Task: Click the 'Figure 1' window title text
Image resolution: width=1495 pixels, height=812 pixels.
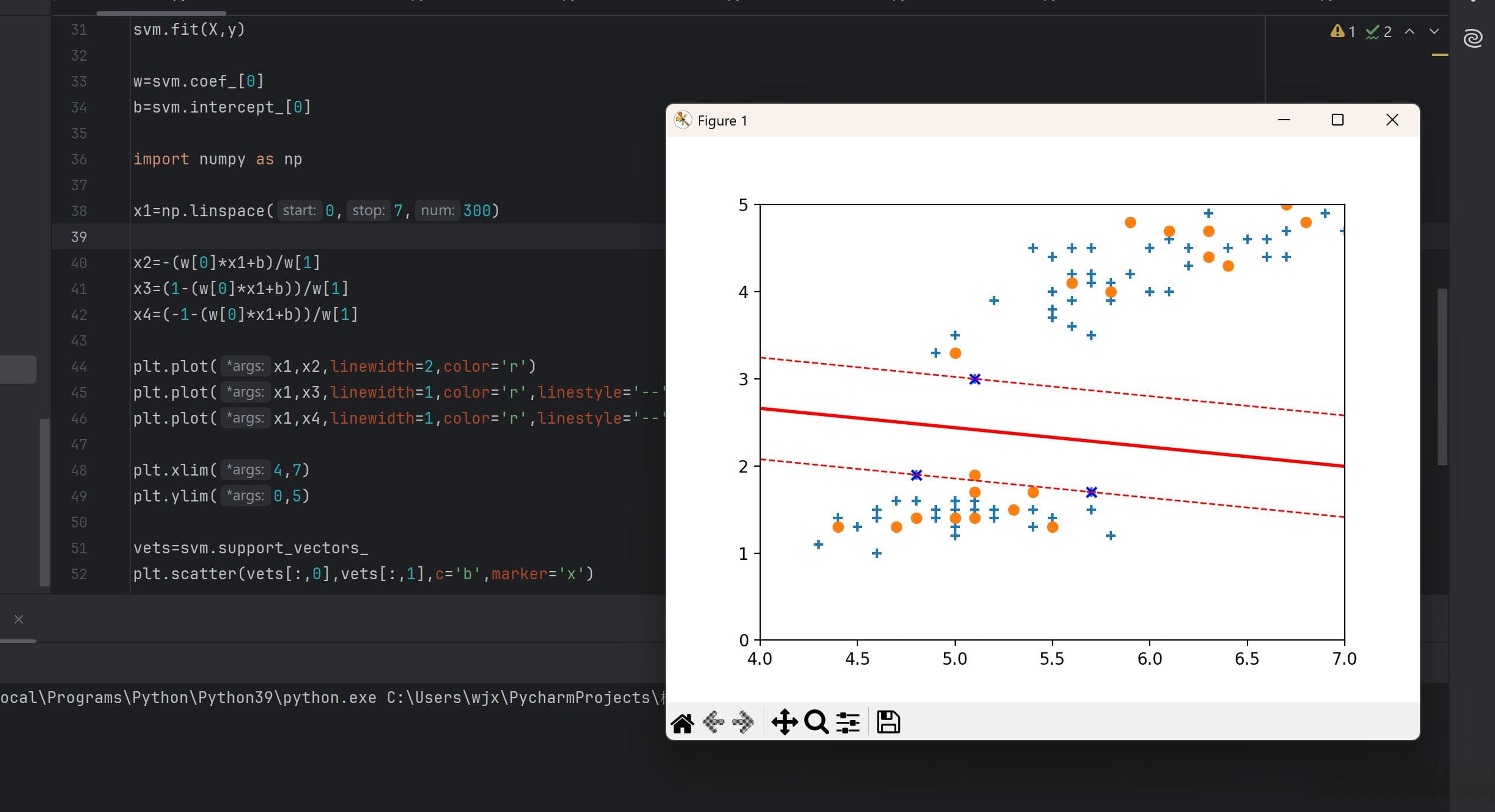Action: pyautogui.click(x=722, y=121)
